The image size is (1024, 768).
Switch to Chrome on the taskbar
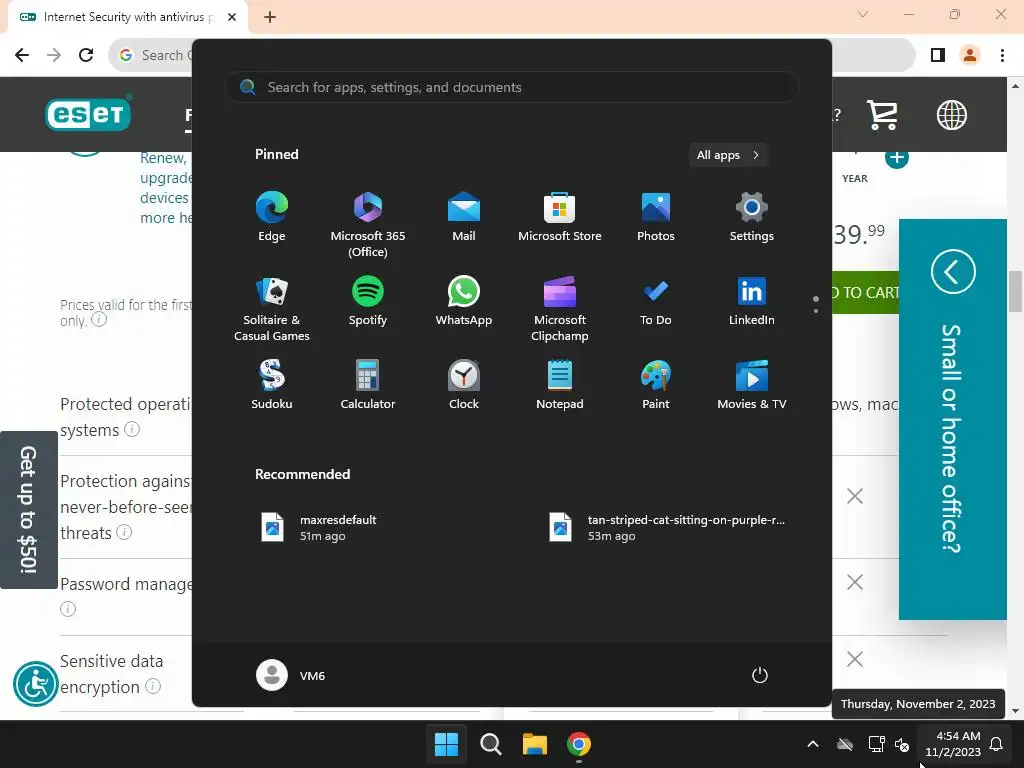tap(579, 744)
